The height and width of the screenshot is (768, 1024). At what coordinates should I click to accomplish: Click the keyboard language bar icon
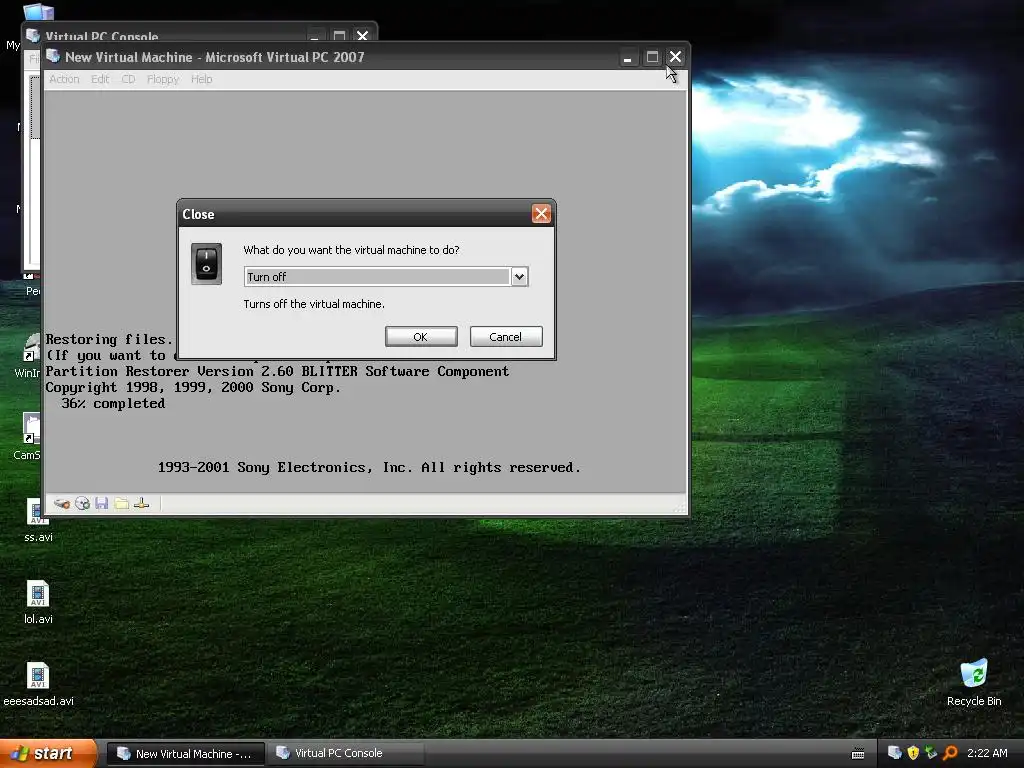858,754
